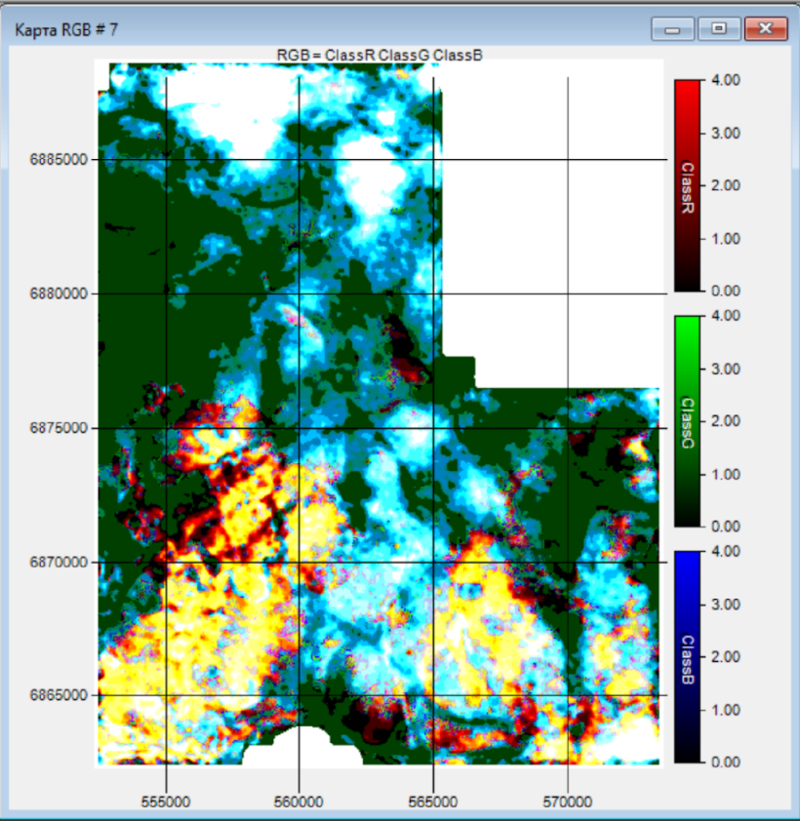800x821 pixels.
Task: Click the blue ClassB color scale bar
Action: click(687, 657)
